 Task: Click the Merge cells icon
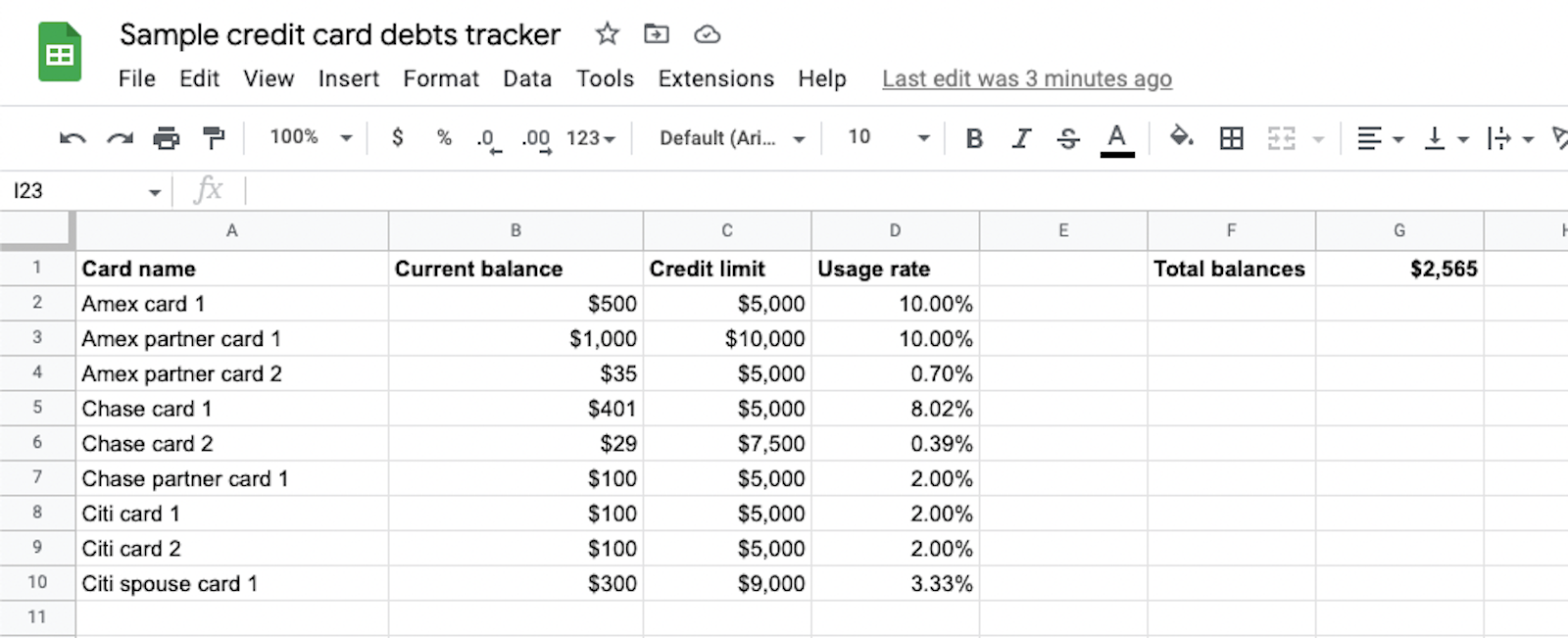tap(1282, 138)
